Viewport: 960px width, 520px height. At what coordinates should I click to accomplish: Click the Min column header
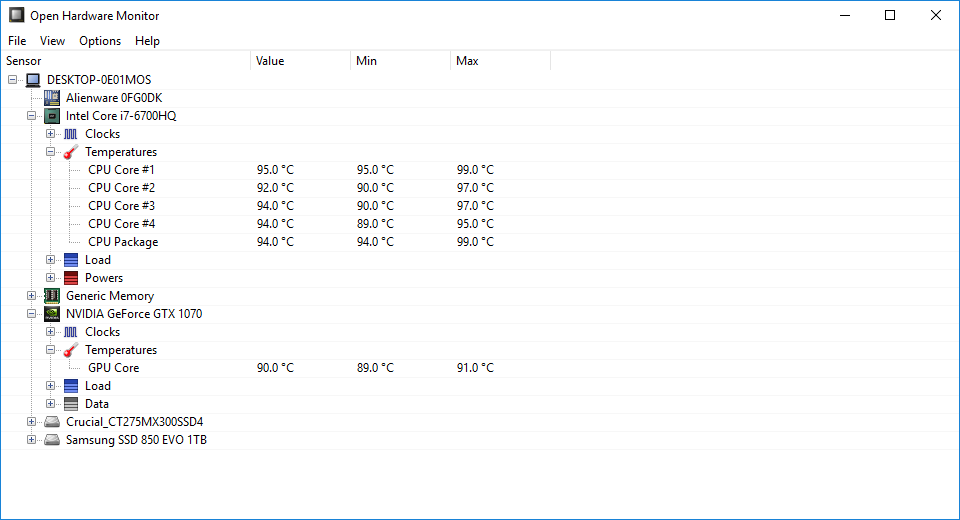tap(400, 61)
